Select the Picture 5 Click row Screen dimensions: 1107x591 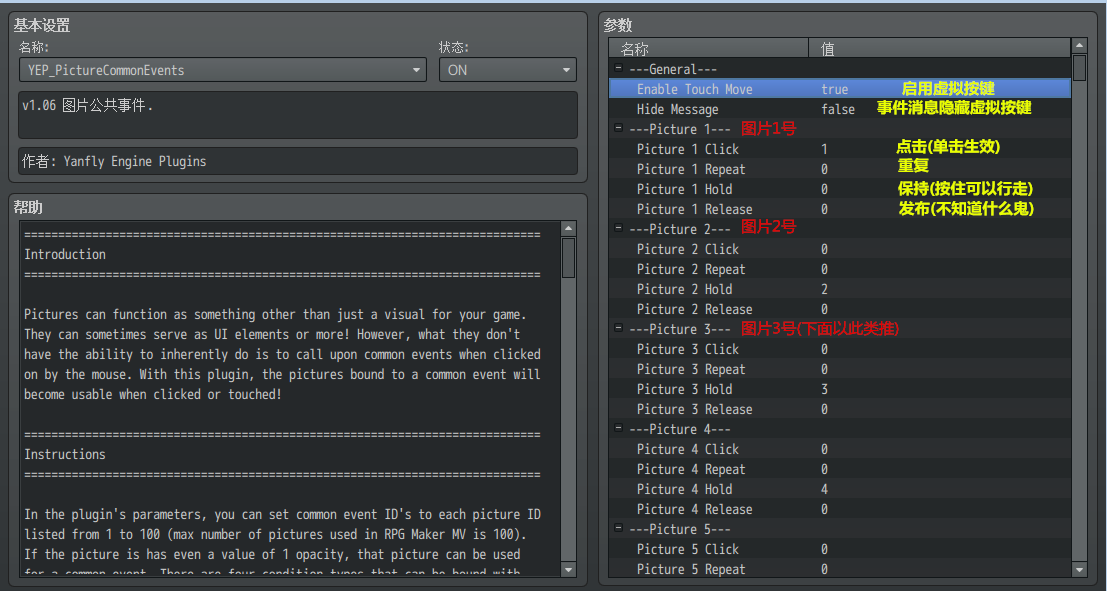[840, 549]
